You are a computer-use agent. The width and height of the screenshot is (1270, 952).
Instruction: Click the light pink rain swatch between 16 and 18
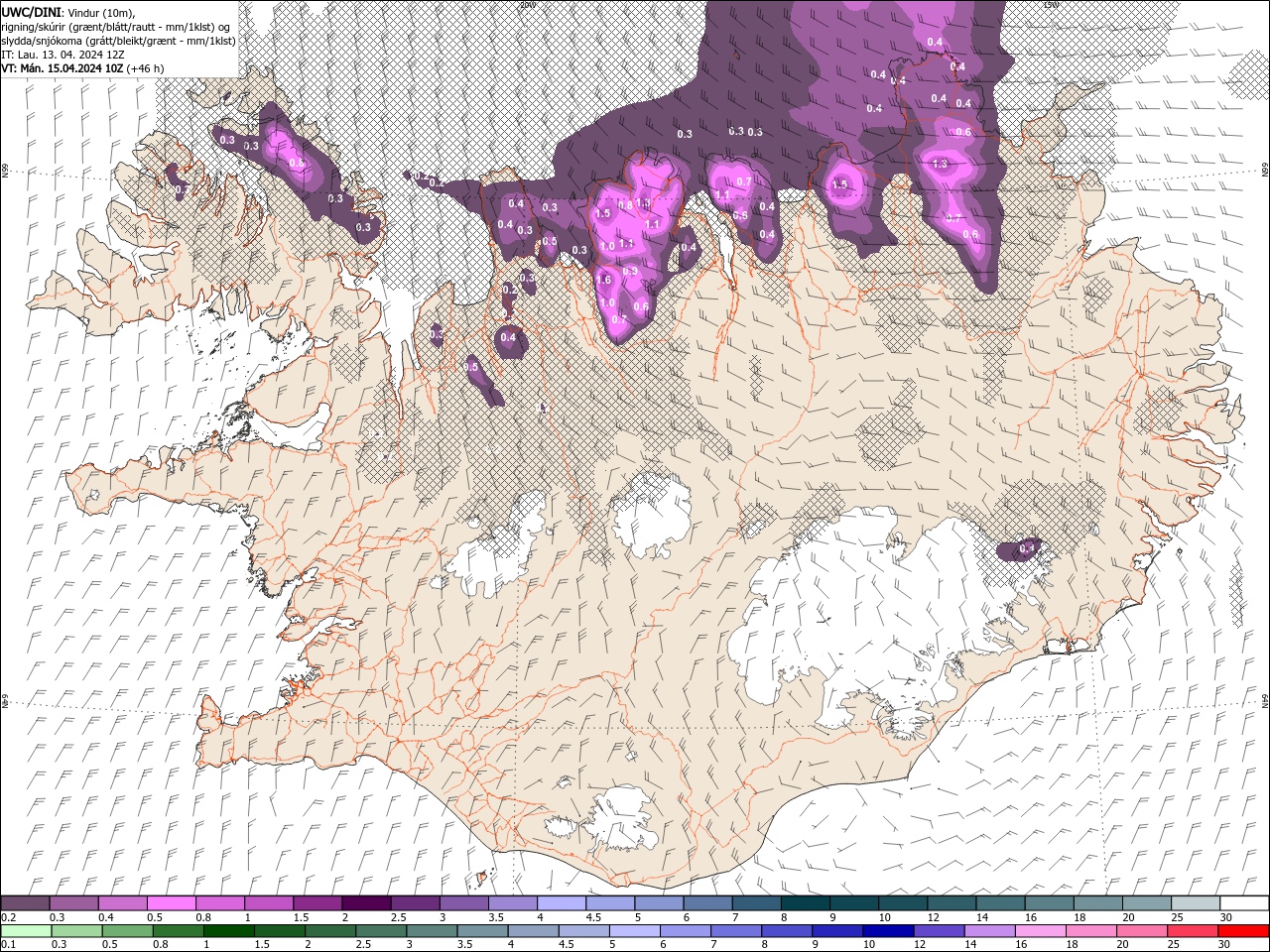[x=1039, y=931]
